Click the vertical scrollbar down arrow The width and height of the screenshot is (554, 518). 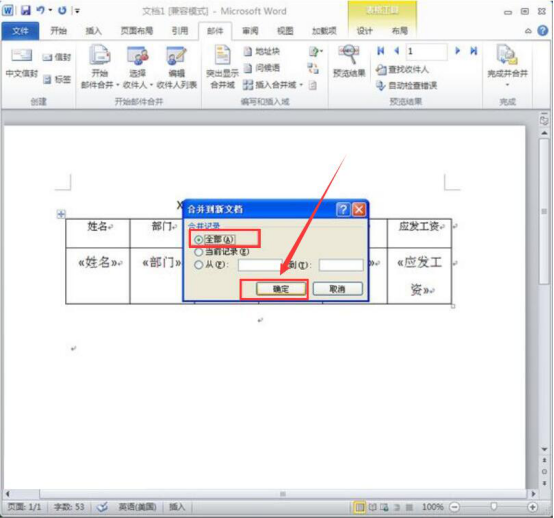pos(544,449)
